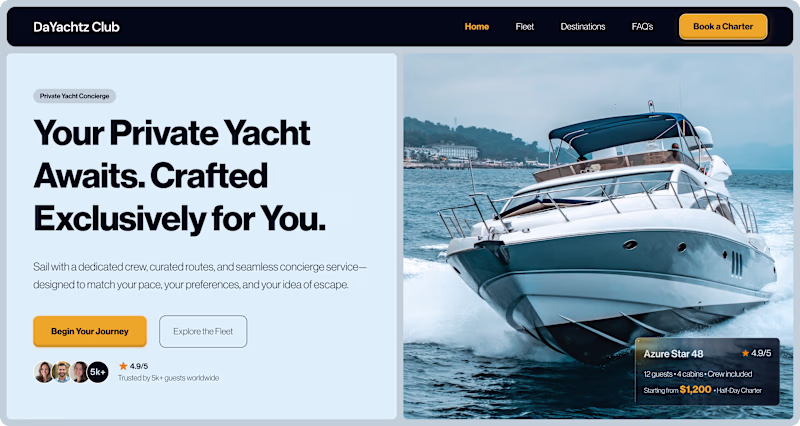
Task: Click the star rating in Azure Star card
Action: (x=756, y=353)
